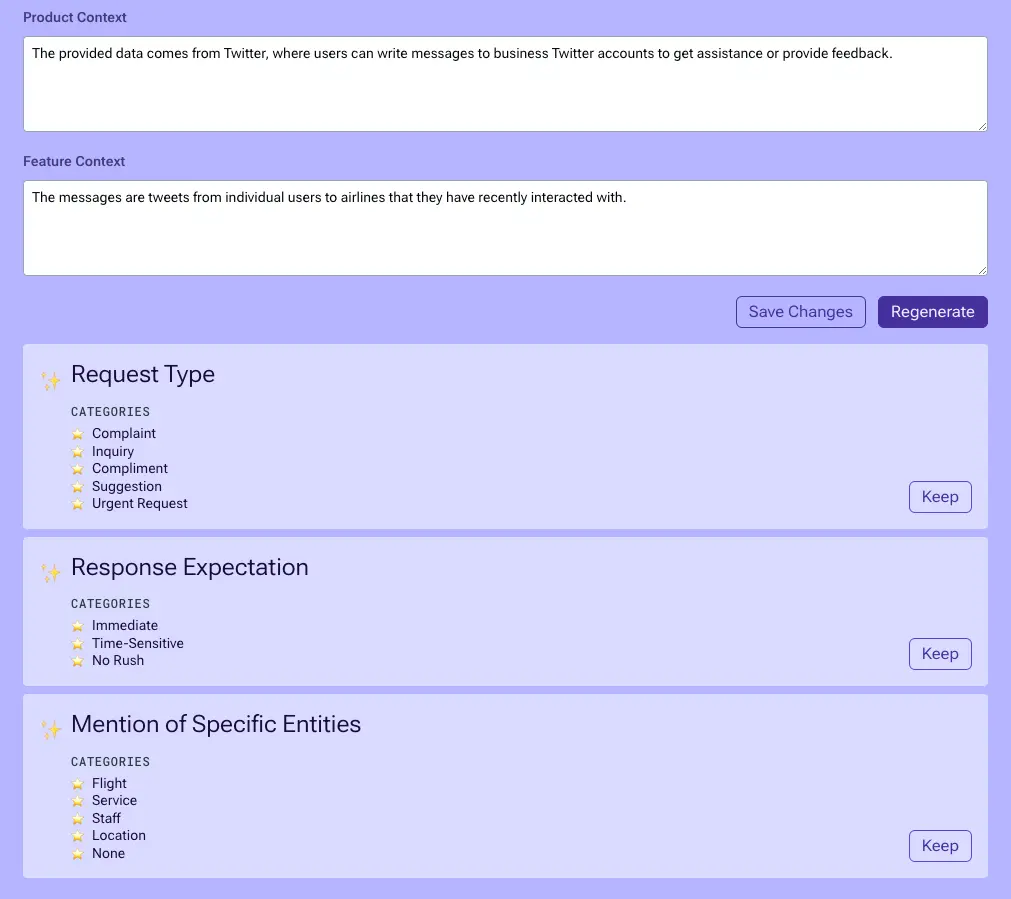Open the Request Type heading
Viewport: 1011px width, 899px height.
[143, 375]
